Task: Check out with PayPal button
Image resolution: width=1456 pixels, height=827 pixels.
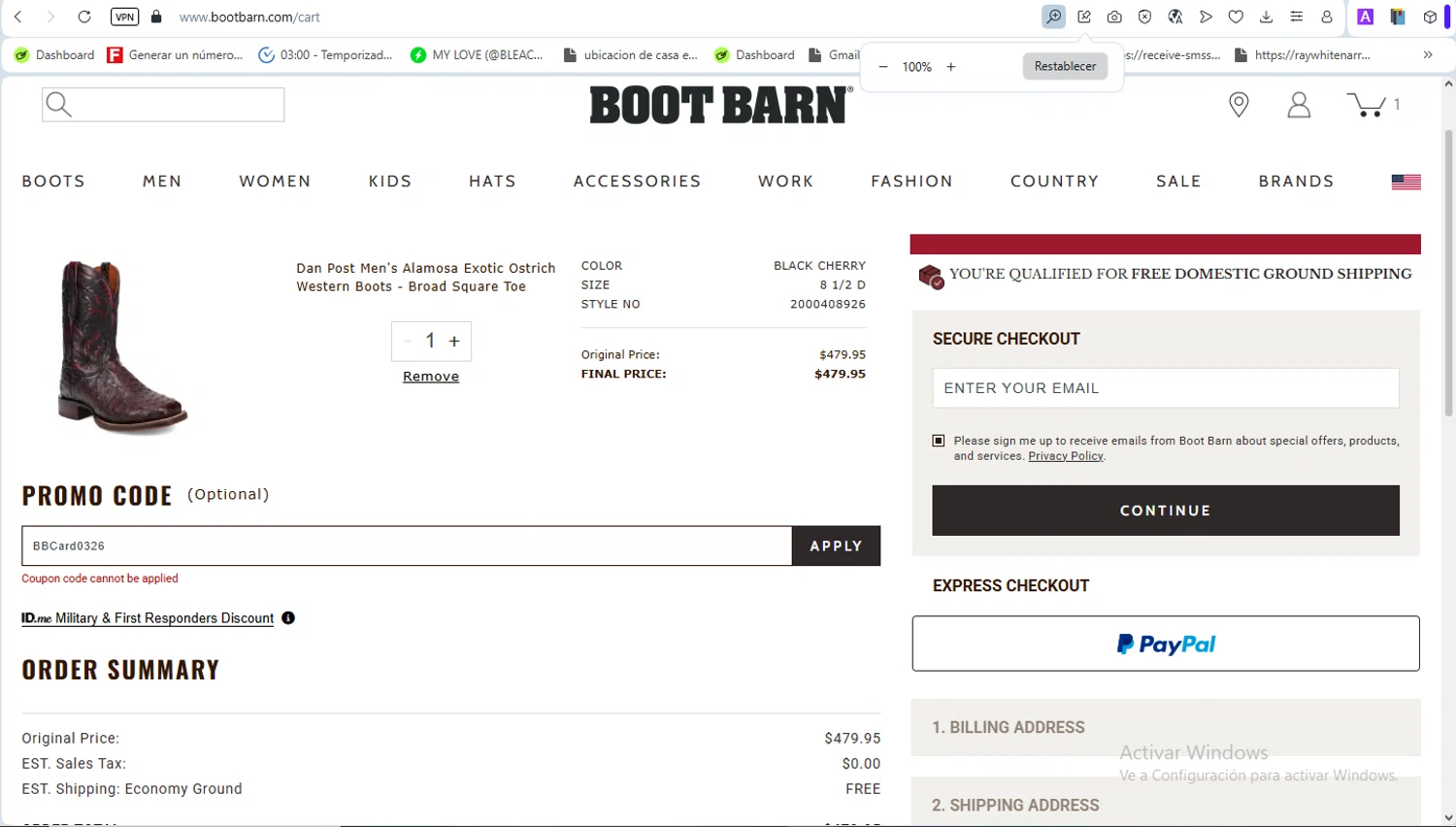Action: [x=1166, y=644]
